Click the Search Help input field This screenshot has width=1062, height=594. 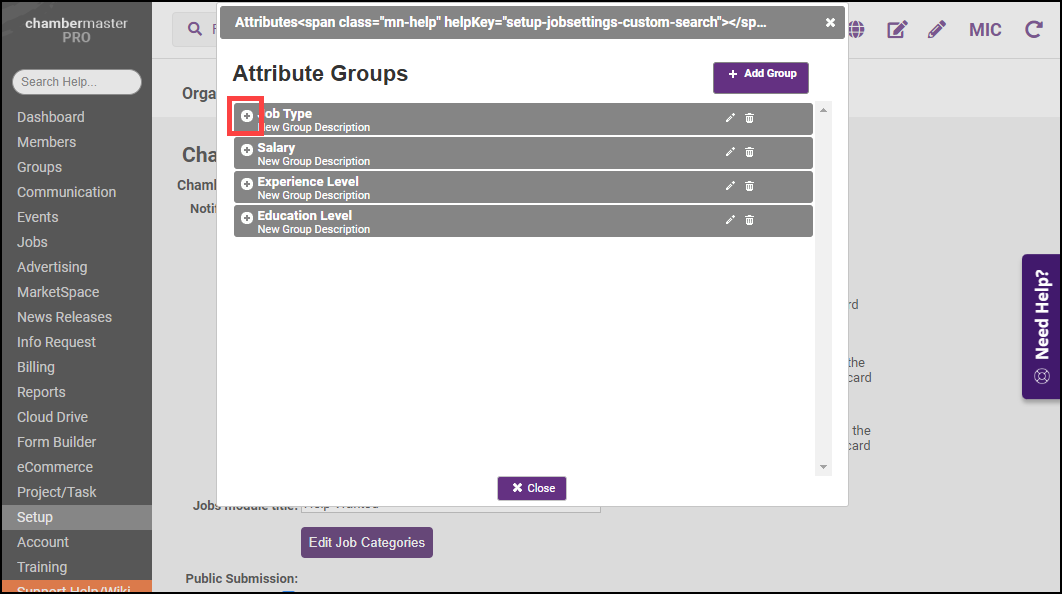click(76, 82)
